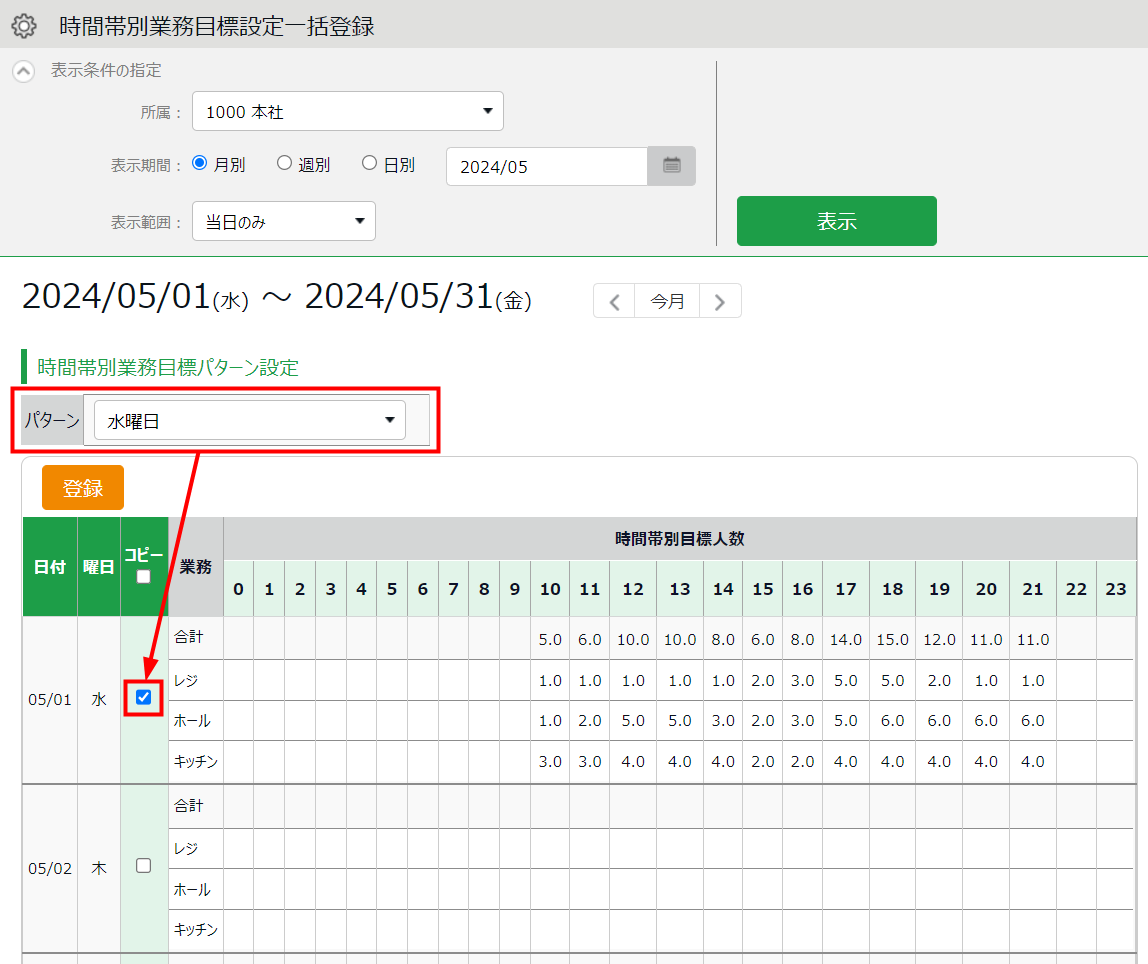The width and height of the screenshot is (1148, 964).
Task: Click the 時間帯別目標人数 header
Action: tap(679, 539)
